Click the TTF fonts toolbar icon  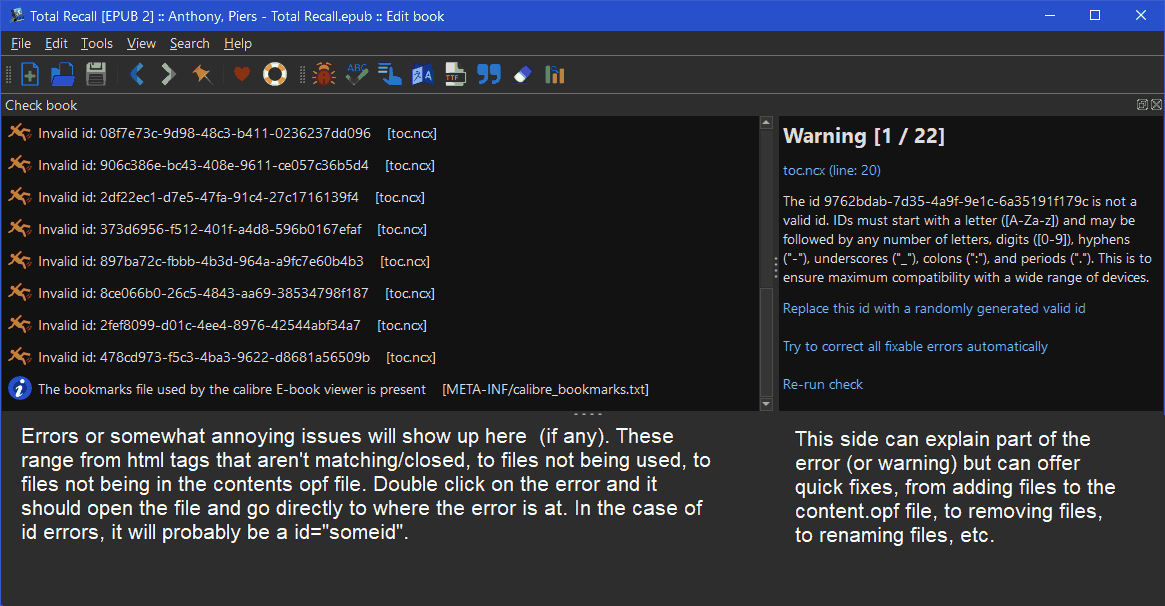click(455, 74)
